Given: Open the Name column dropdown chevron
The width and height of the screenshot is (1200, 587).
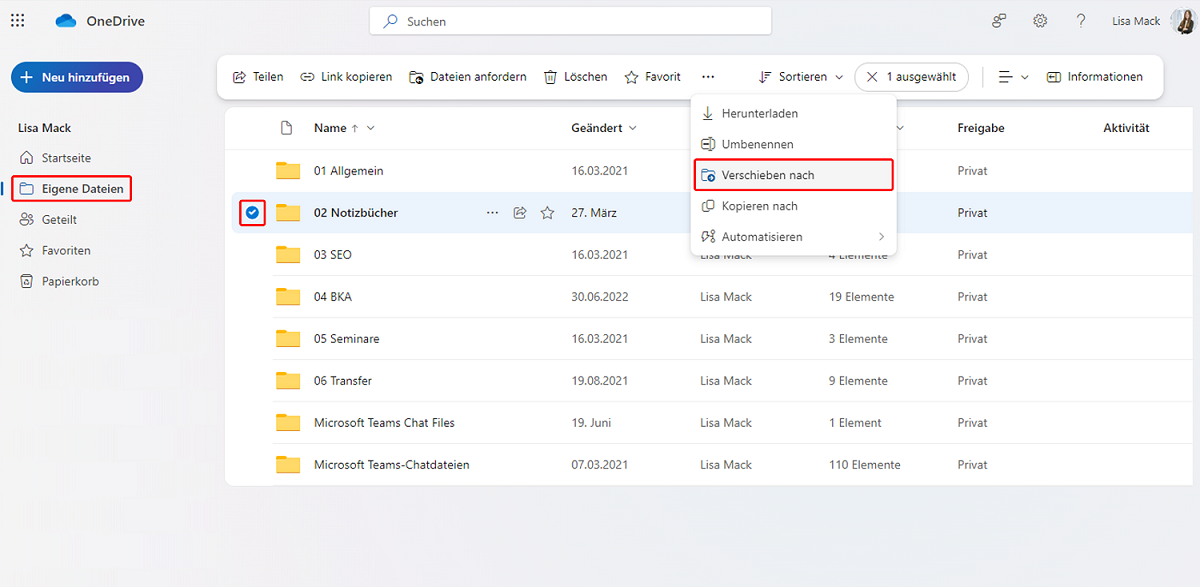Looking at the screenshot, I should tap(371, 128).
